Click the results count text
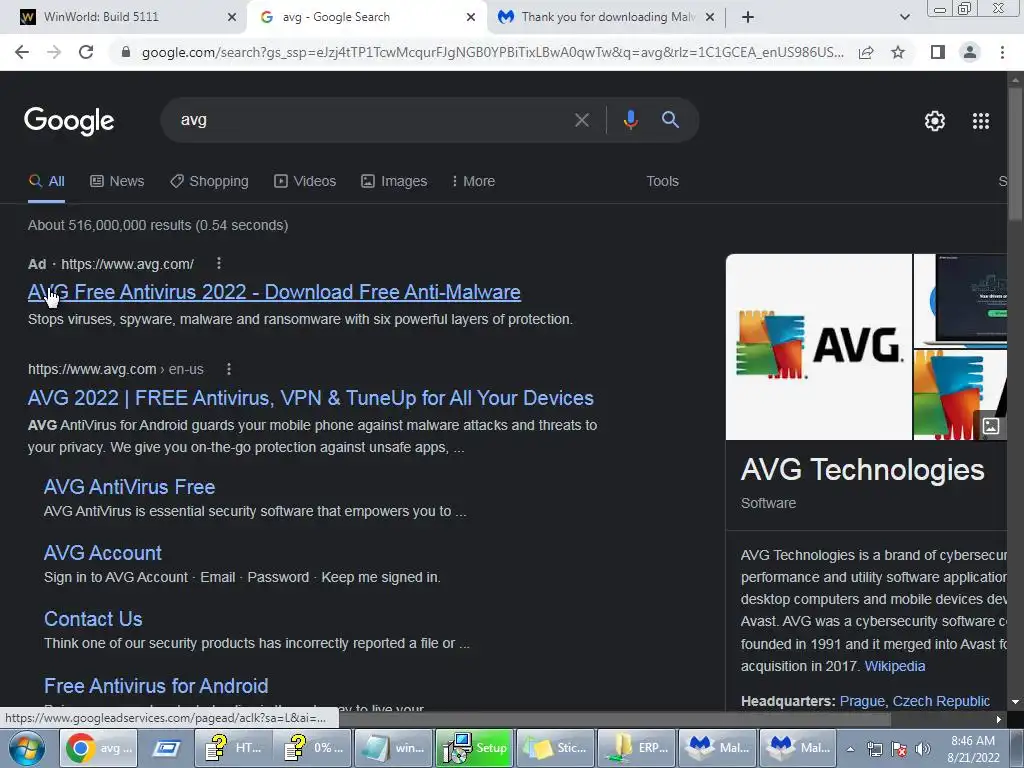 pos(158,225)
